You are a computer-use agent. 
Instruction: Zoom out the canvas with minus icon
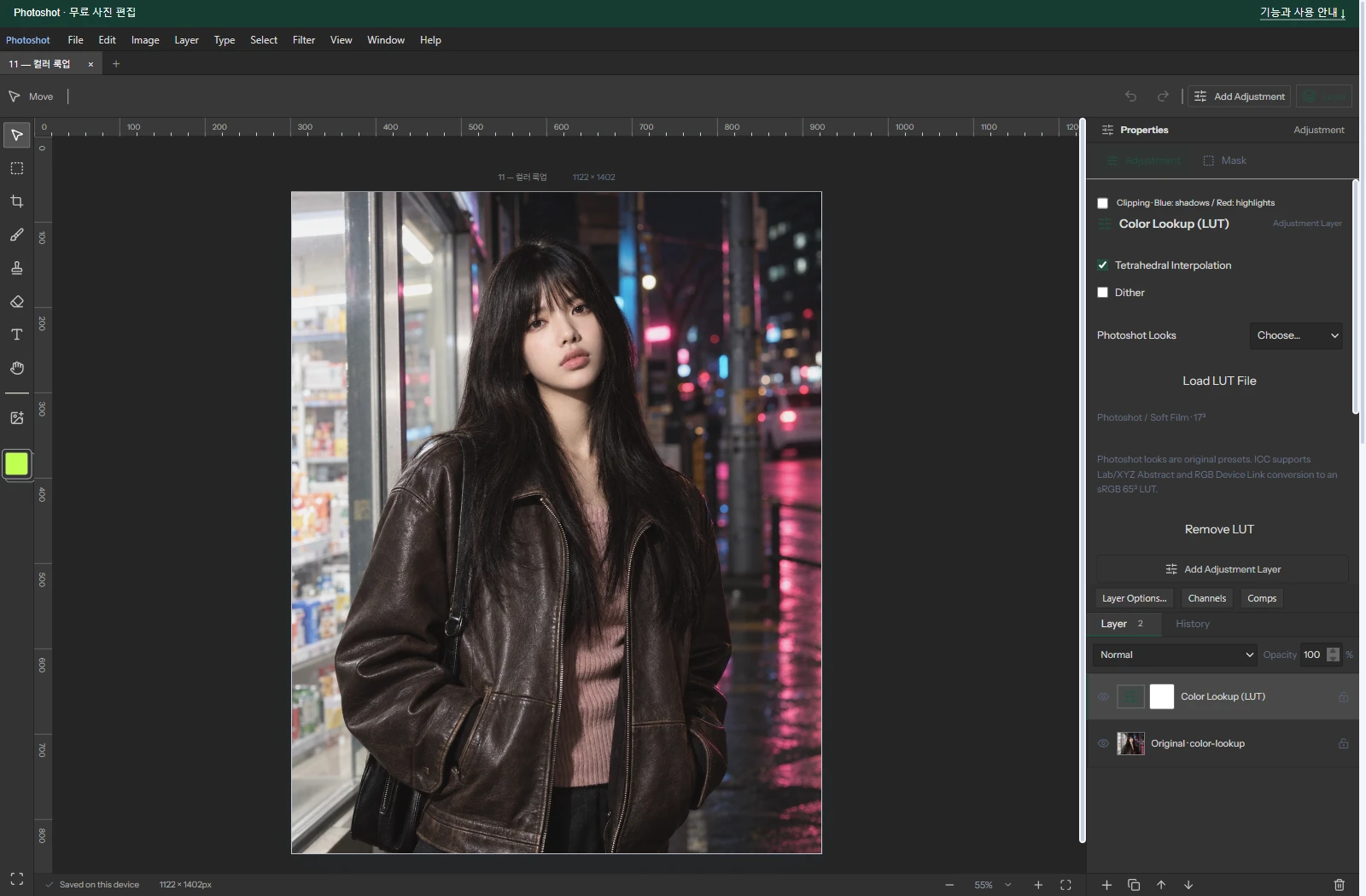949,885
